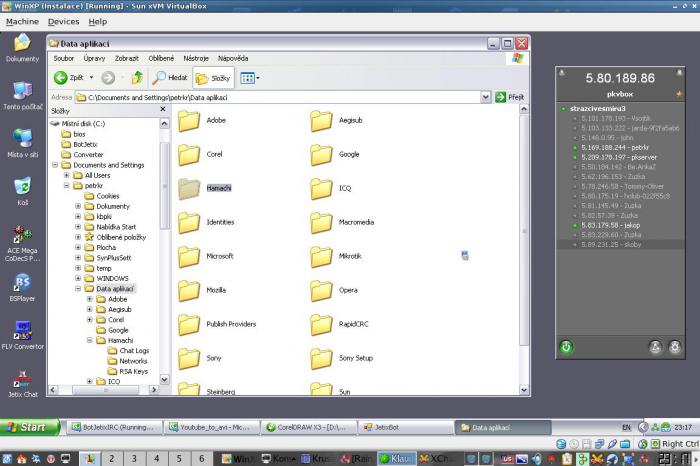
Task: Close the Složky folder pane
Action: [163, 109]
